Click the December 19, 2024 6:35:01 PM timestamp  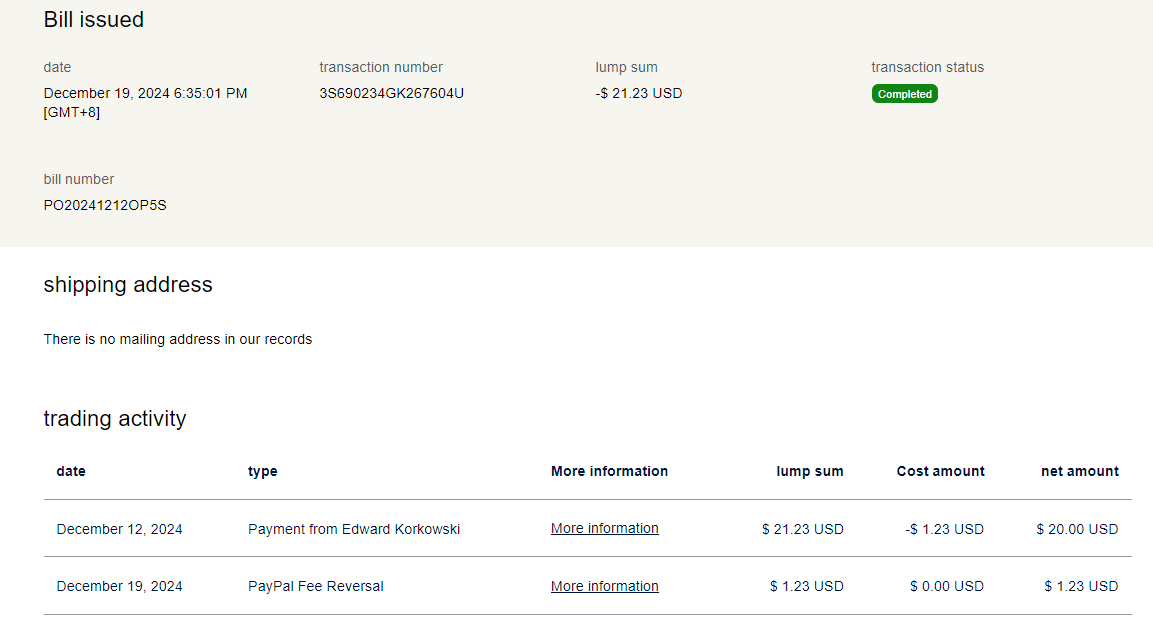145,94
